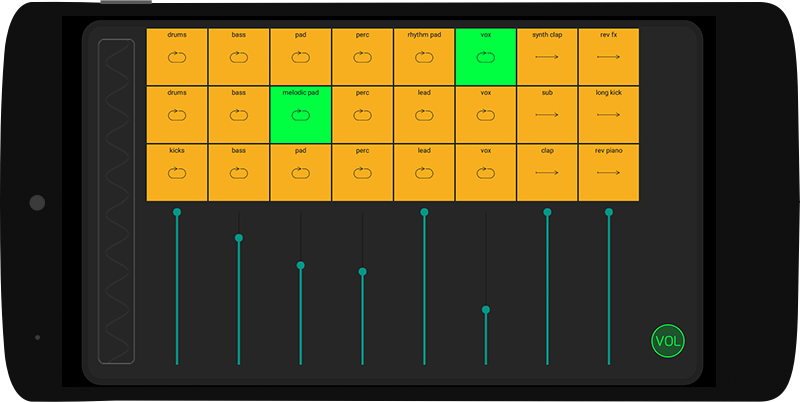
Task: Click the green VOL button
Action: 668,341
